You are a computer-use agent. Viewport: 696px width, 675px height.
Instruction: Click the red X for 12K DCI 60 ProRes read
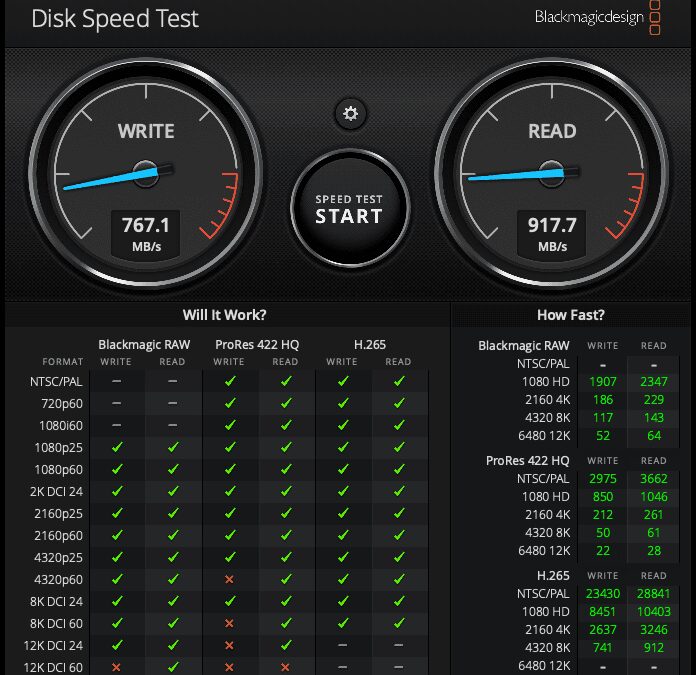[285, 667]
